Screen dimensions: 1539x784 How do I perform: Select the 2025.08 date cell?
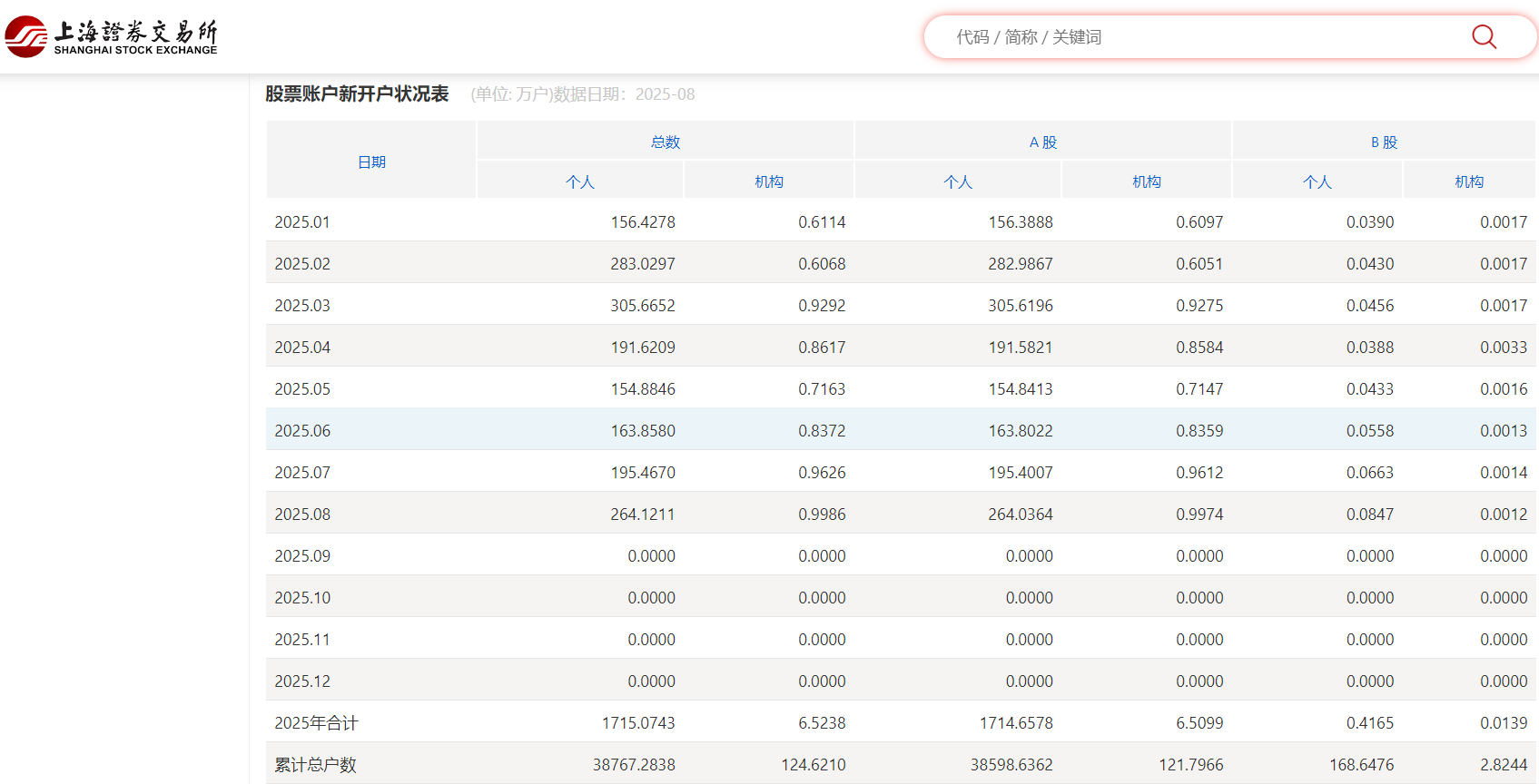302,514
